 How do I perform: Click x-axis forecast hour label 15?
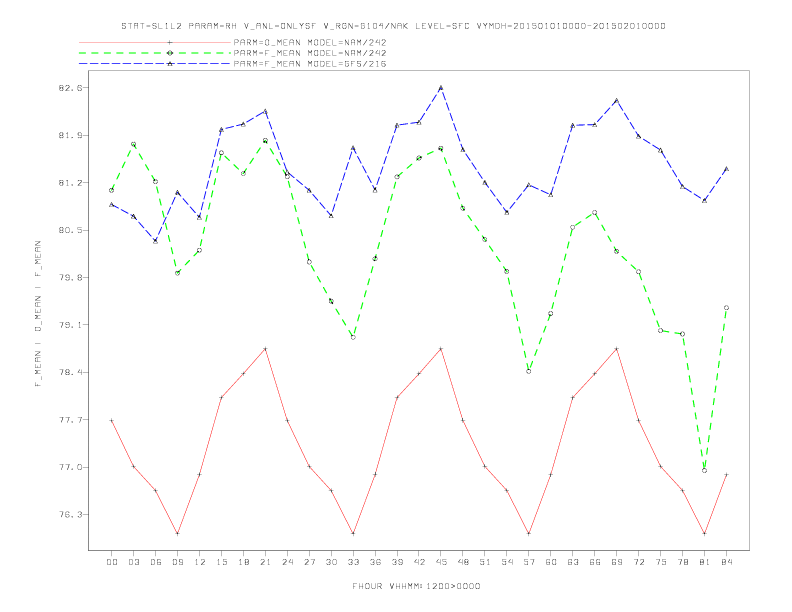coord(222,562)
